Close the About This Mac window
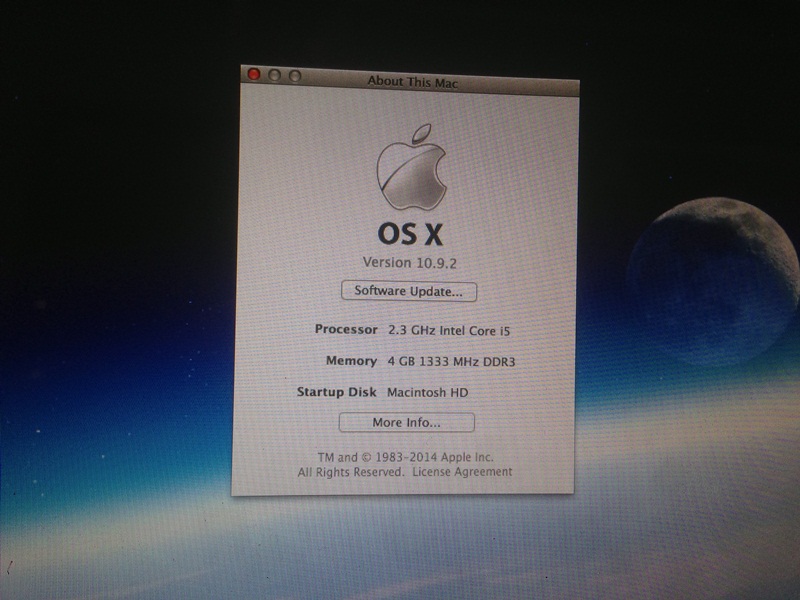The image size is (800, 600). pos(254,75)
